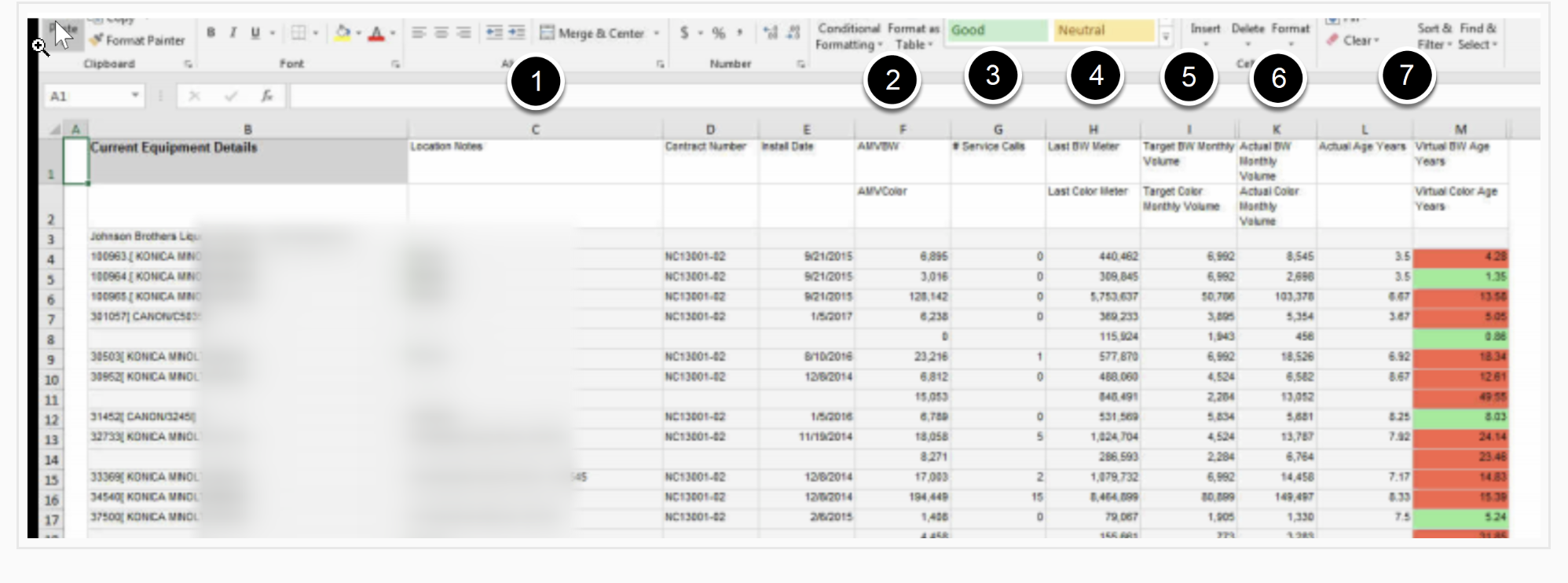This screenshot has width=1568, height=583.
Task: Toggle Italic formatting
Action: [x=233, y=33]
